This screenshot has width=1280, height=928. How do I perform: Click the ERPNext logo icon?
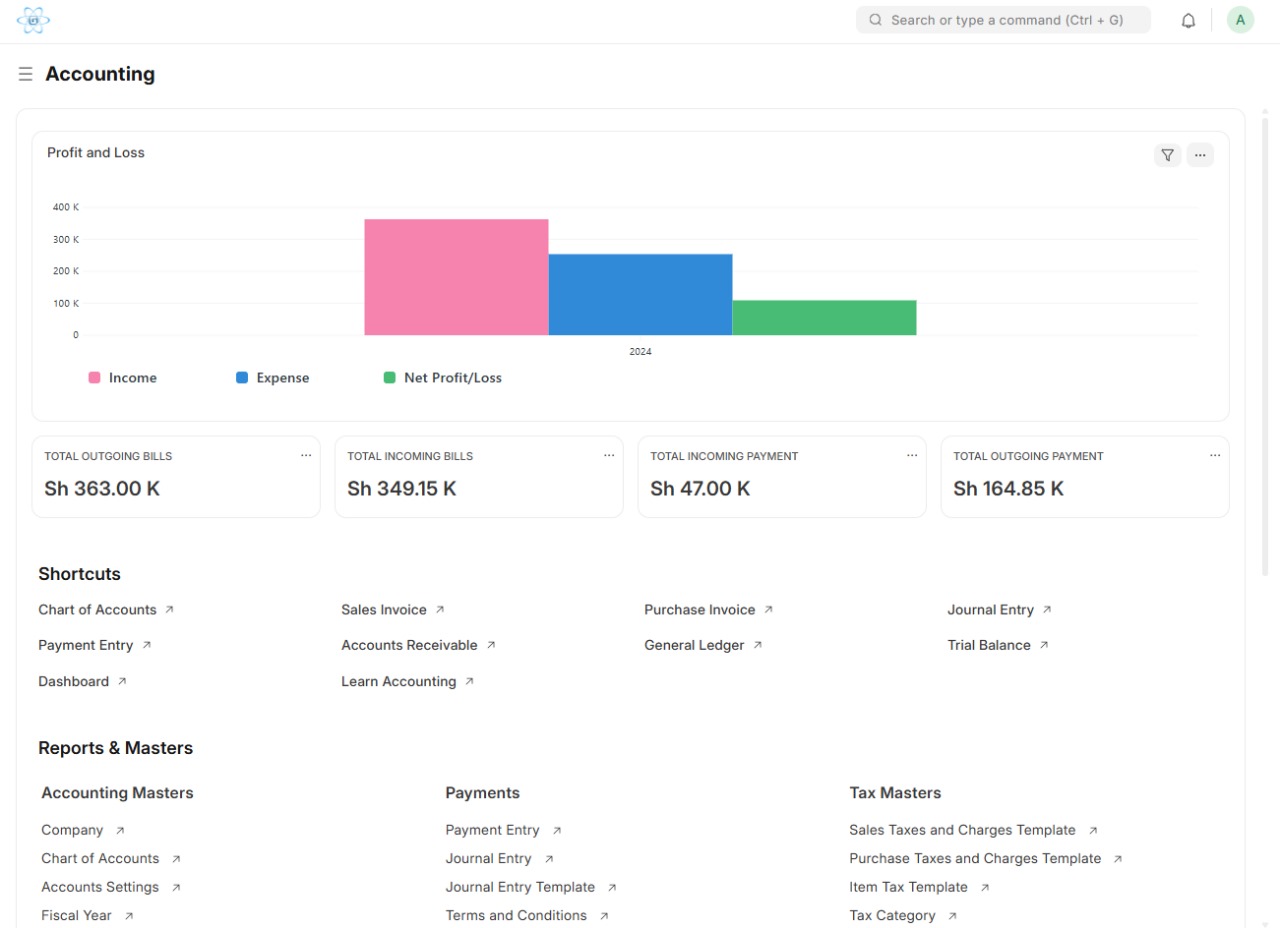(33, 20)
